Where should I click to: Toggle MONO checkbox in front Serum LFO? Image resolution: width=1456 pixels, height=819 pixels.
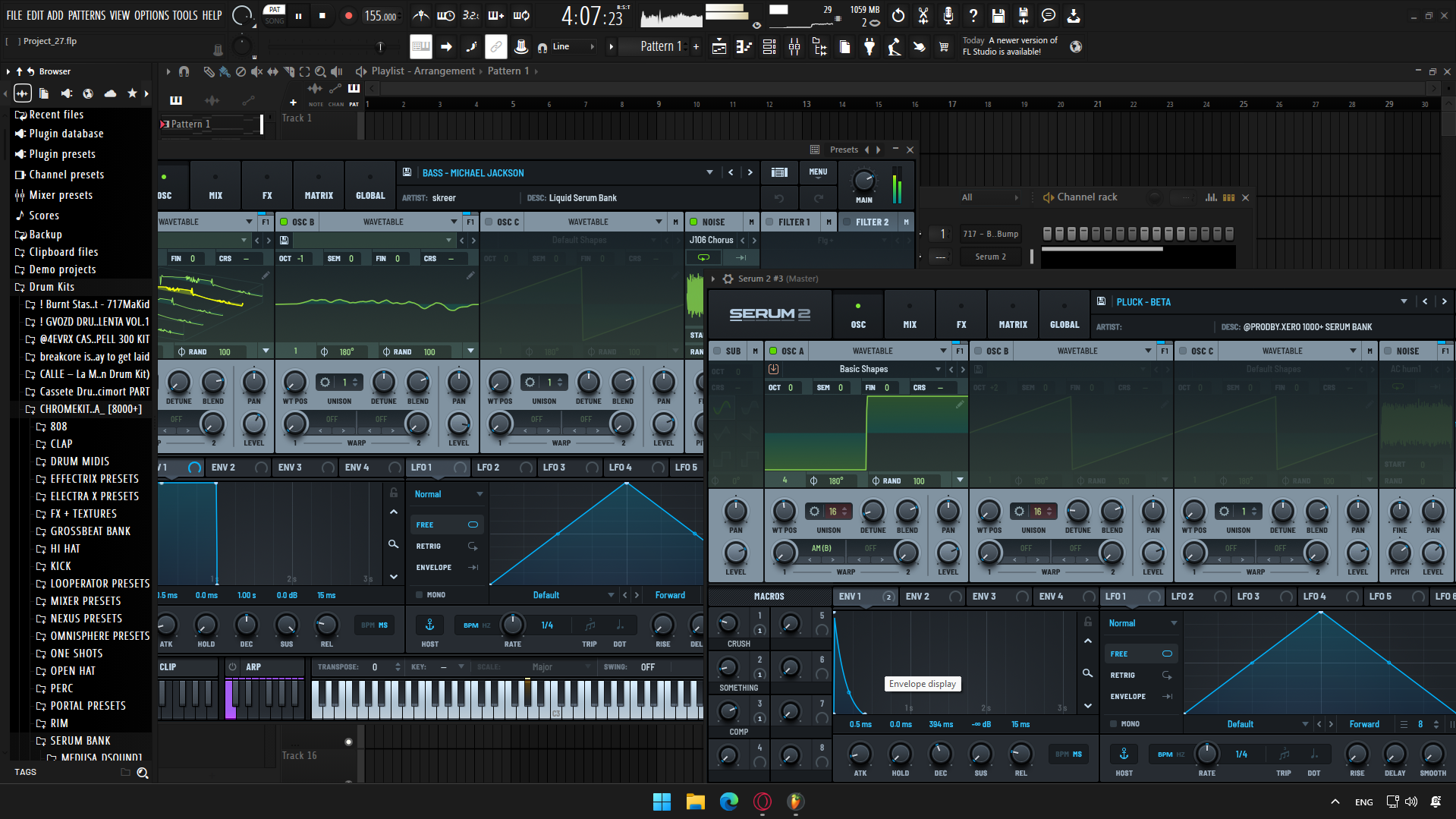point(1114,724)
